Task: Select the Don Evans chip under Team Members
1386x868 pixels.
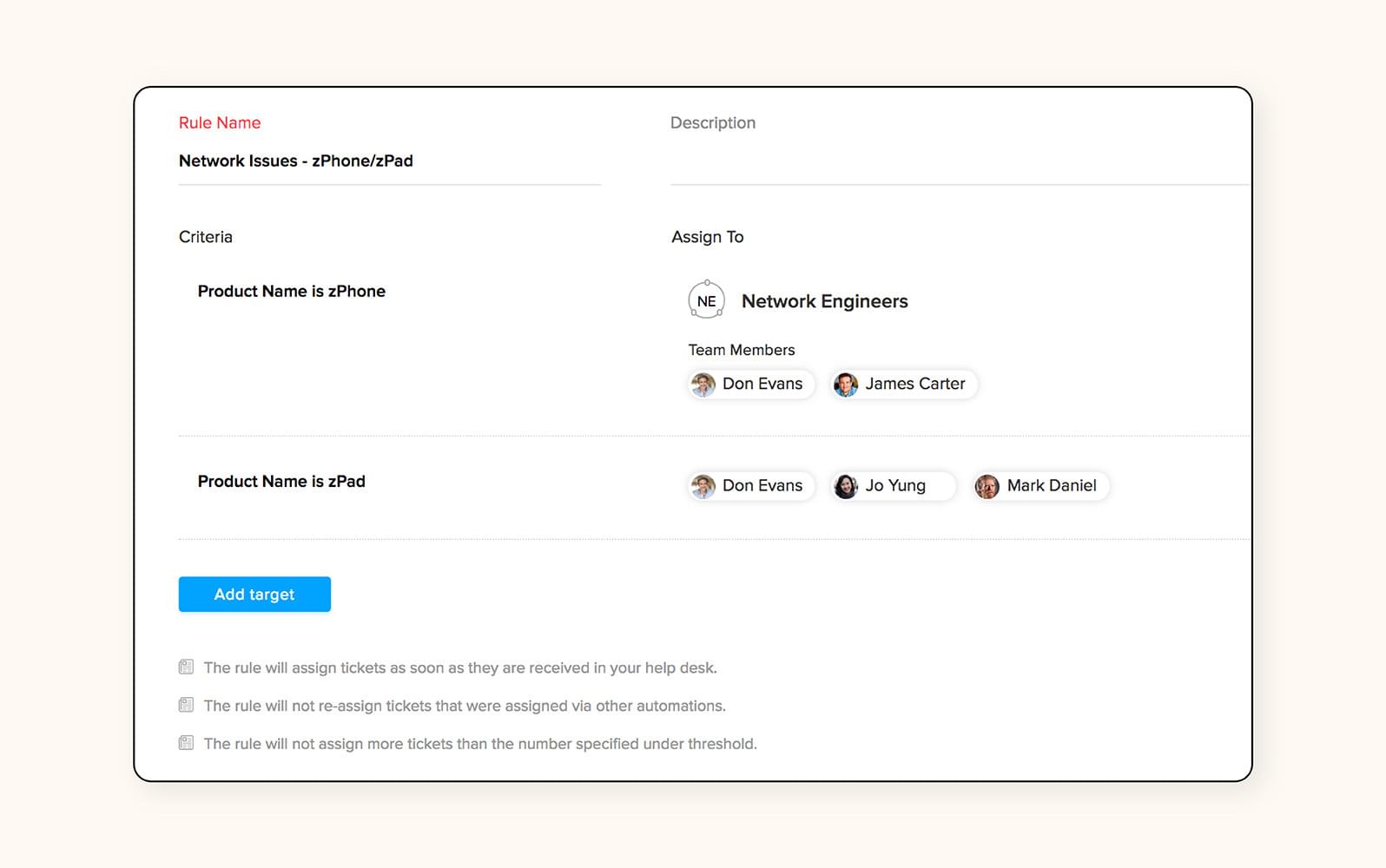Action: coord(751,384)
